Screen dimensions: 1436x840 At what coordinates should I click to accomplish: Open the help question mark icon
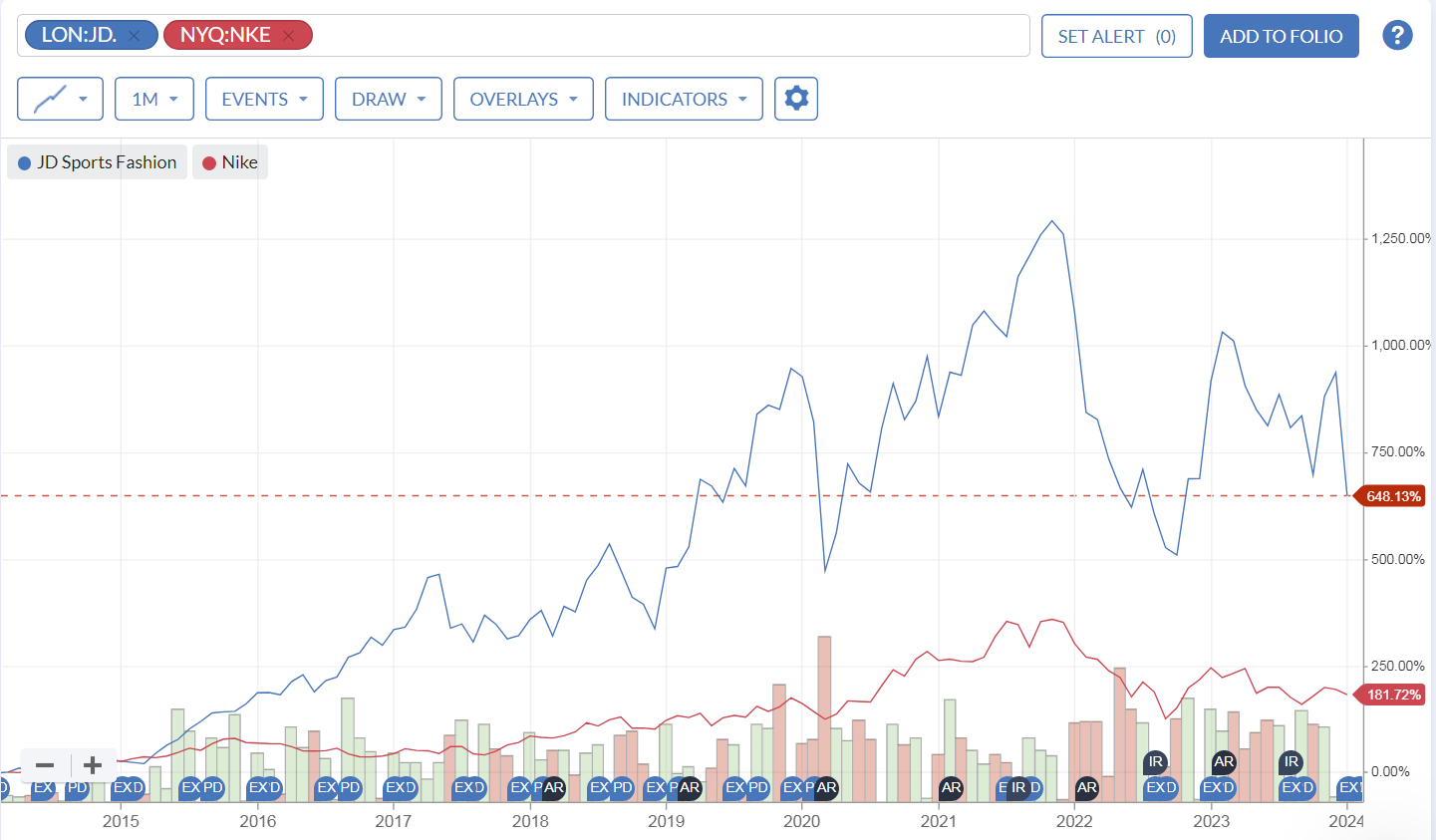(1397, 36)
